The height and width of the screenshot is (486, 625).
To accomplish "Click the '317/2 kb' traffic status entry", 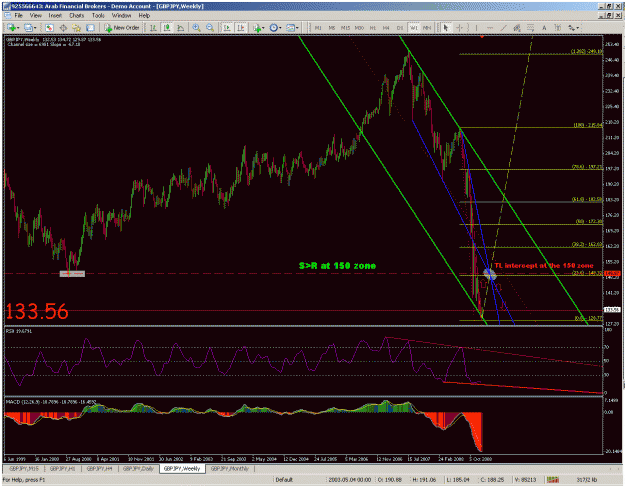I will click(587, 480).
